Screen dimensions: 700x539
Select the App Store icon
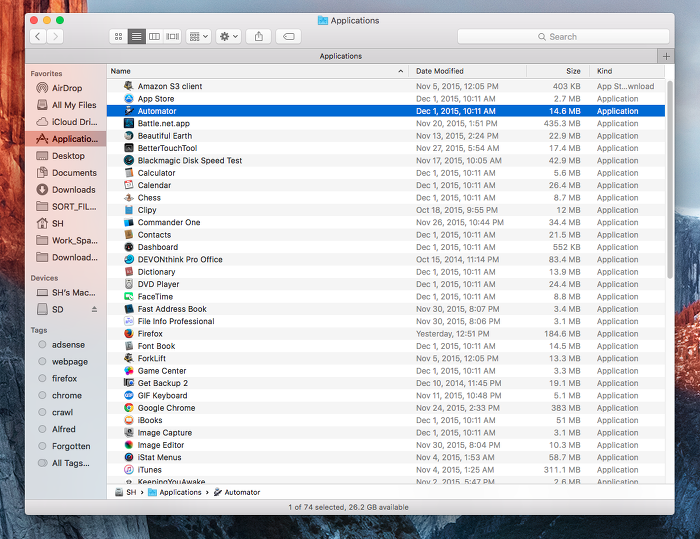click(x=129, y=98)
